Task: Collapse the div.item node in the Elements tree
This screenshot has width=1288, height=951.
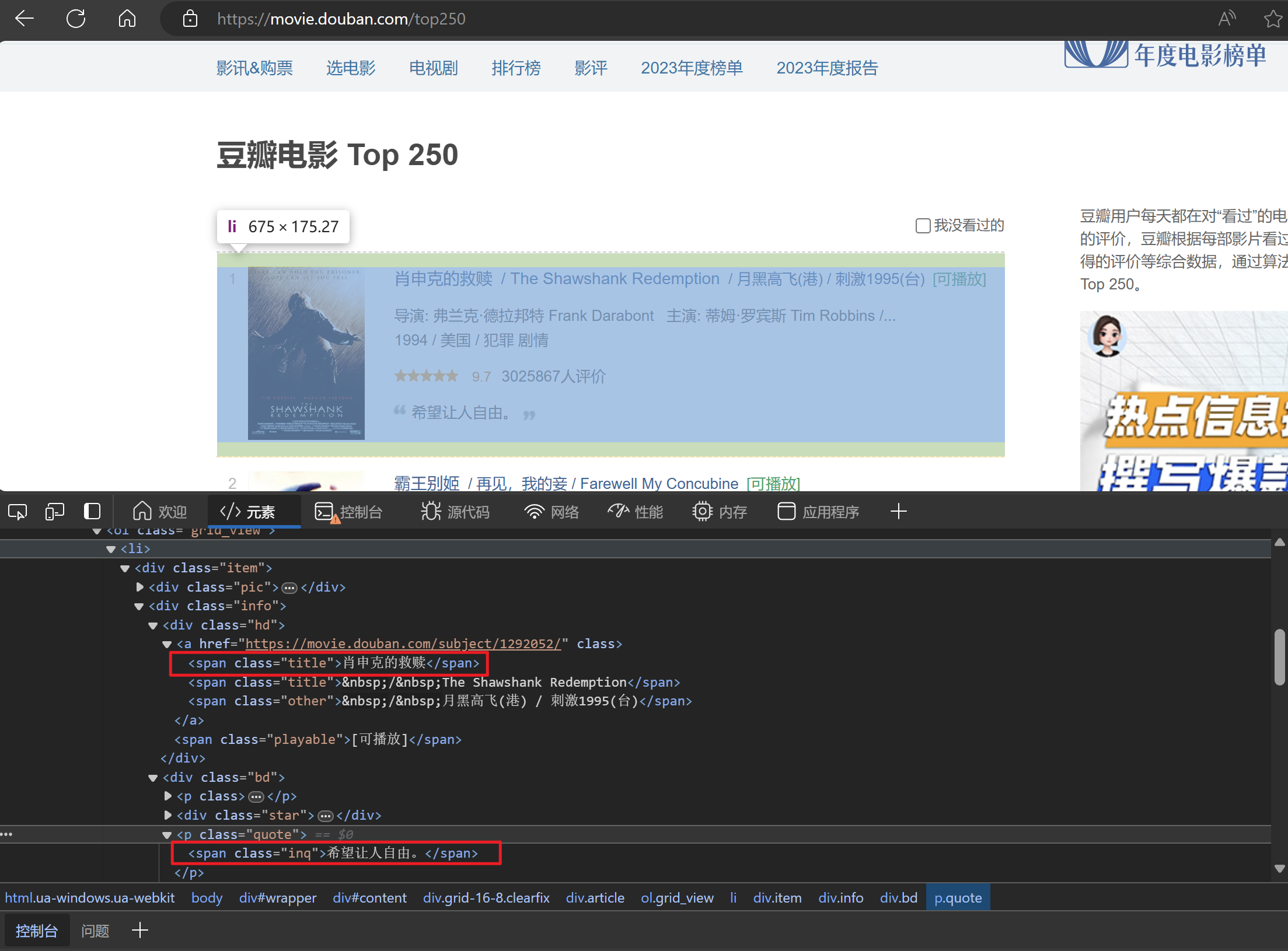Action: click(125, 568)
